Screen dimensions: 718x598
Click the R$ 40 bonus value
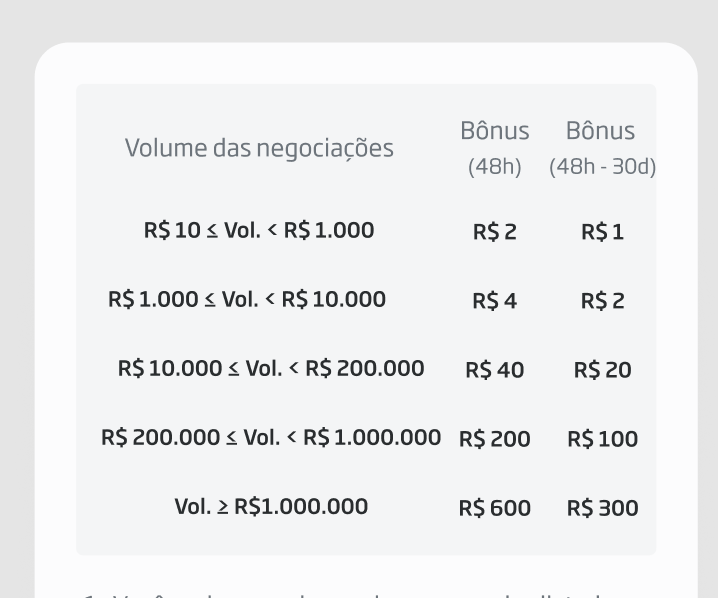pyautogui.click(x=495, y=370)
